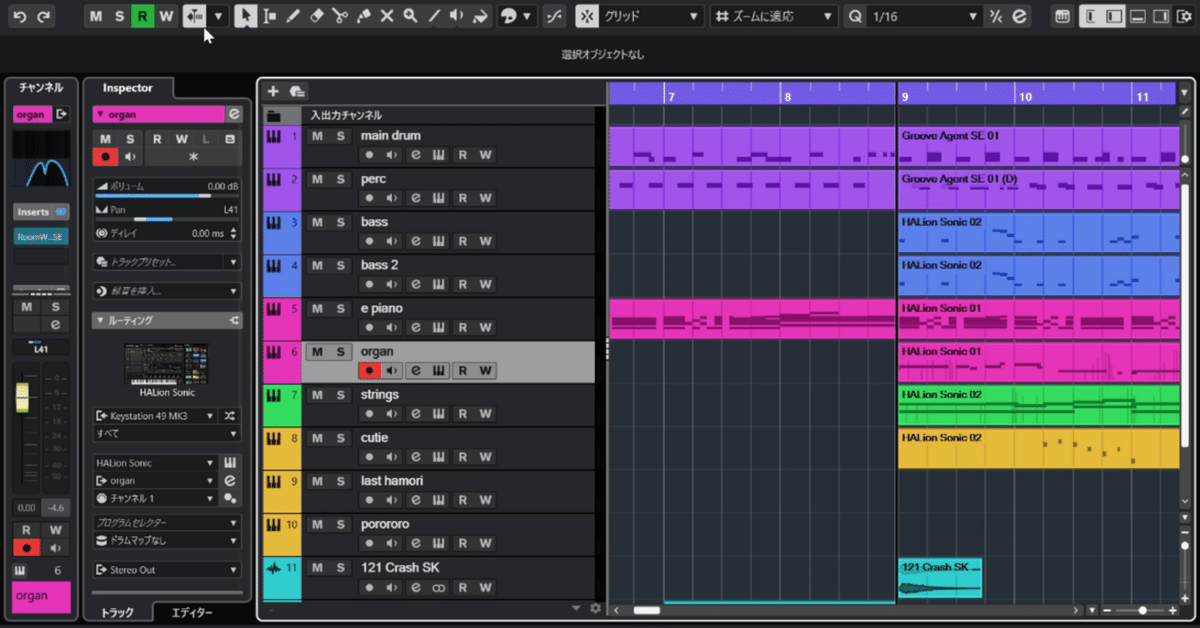The image size is (1200, 628).
Task: Click the Groove Agent SE 01 (D) clip
Action: [x=1038, y=189]
